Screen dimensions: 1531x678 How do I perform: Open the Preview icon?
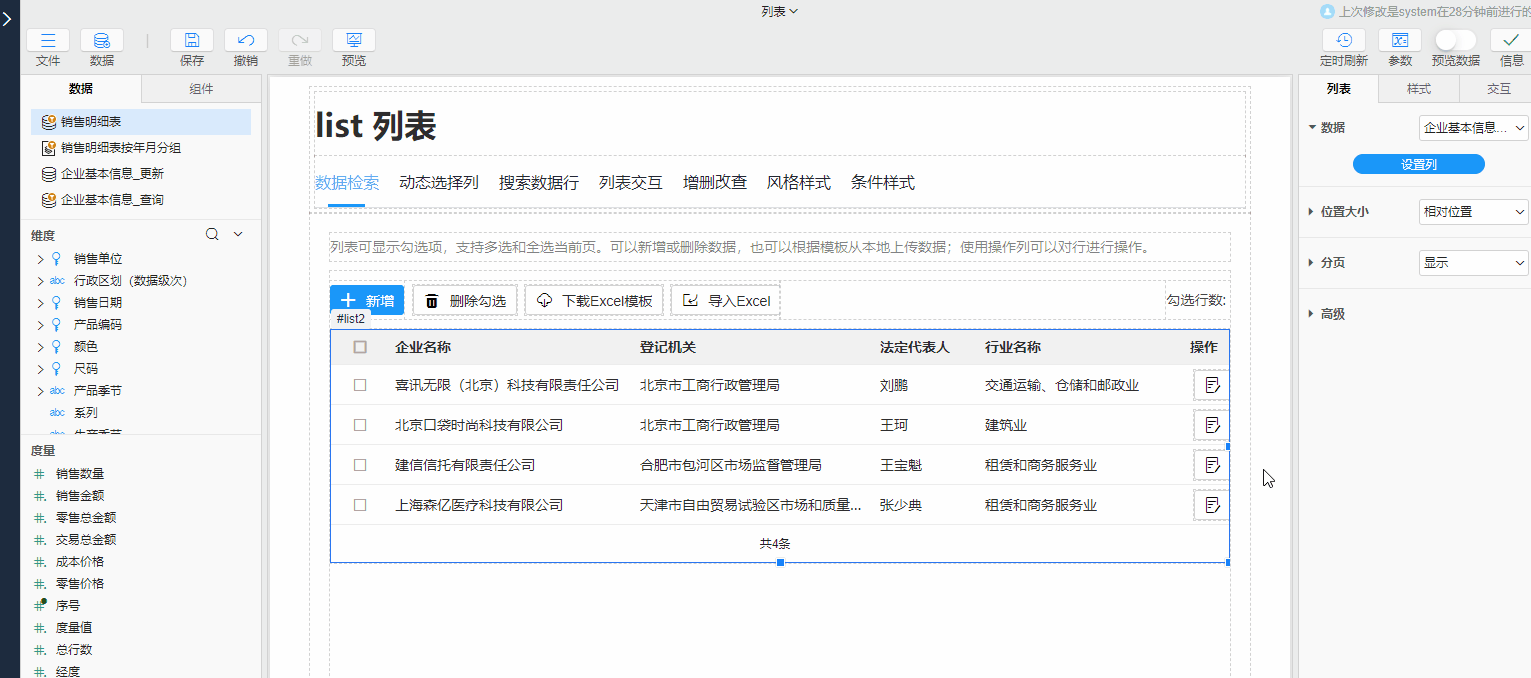click(x=354, y=41)
